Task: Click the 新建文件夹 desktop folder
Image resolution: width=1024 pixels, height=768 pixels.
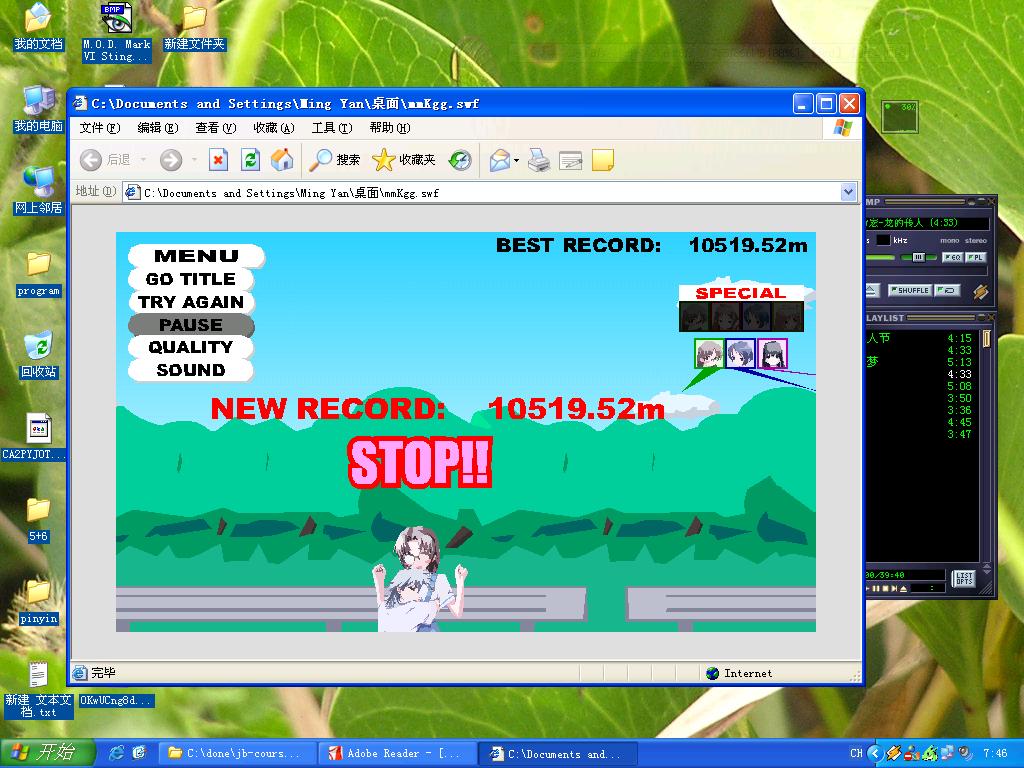Action: [194, 27]
